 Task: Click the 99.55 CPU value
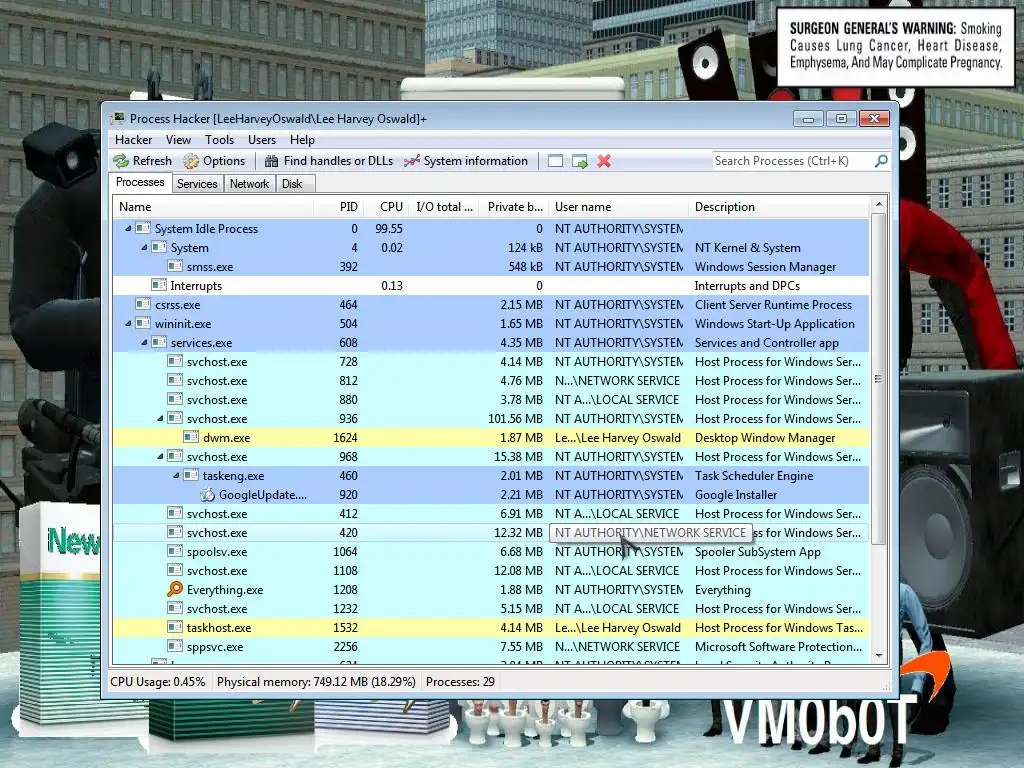[x=389, y=229]
